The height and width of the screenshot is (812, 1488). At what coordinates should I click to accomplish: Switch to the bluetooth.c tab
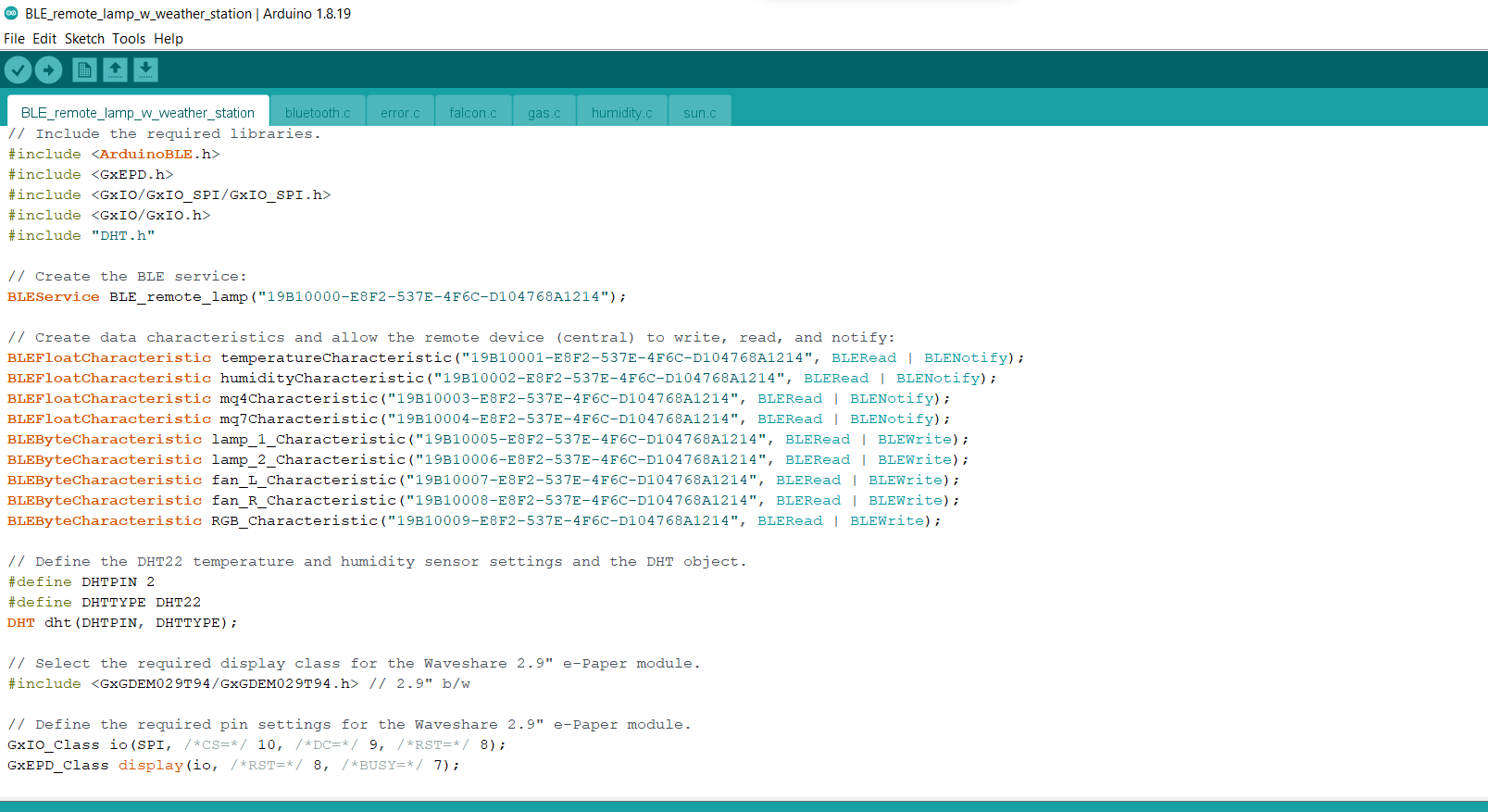(318, 113)
